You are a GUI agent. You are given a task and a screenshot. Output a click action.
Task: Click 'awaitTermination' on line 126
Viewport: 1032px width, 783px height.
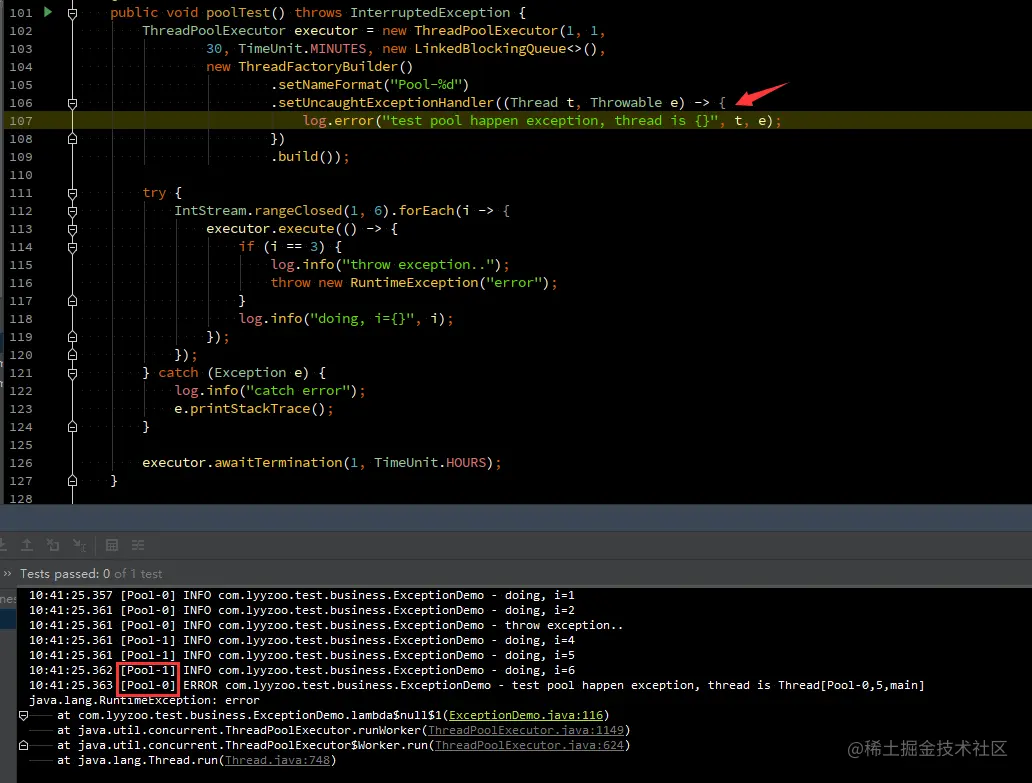(x=278, y=463)
